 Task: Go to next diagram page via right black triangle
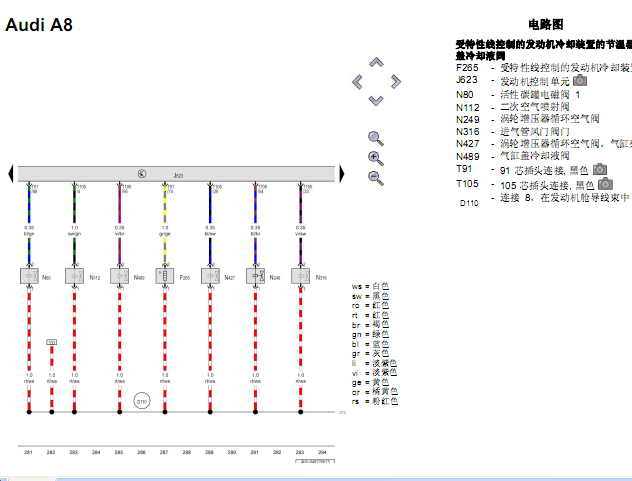click(x=342, y=174)
